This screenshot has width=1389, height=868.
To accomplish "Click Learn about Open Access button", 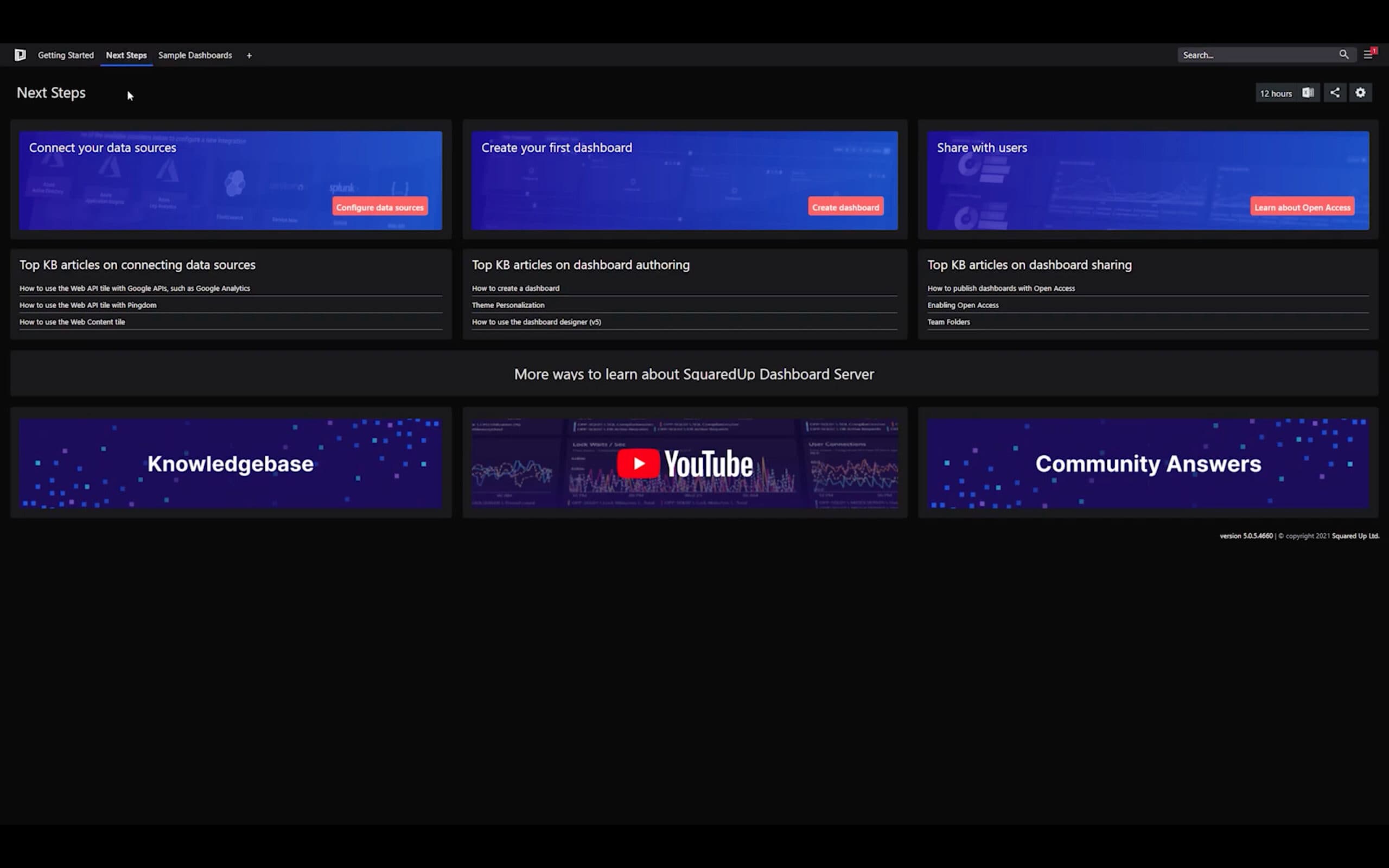I will [x=1302, y=207].
